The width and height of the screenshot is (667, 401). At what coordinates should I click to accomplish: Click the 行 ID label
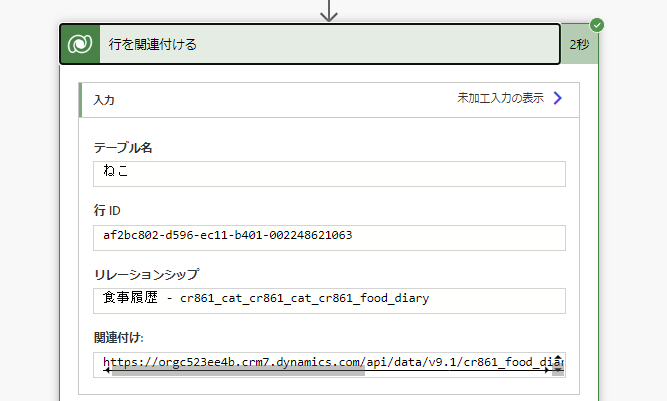point(108,211)
